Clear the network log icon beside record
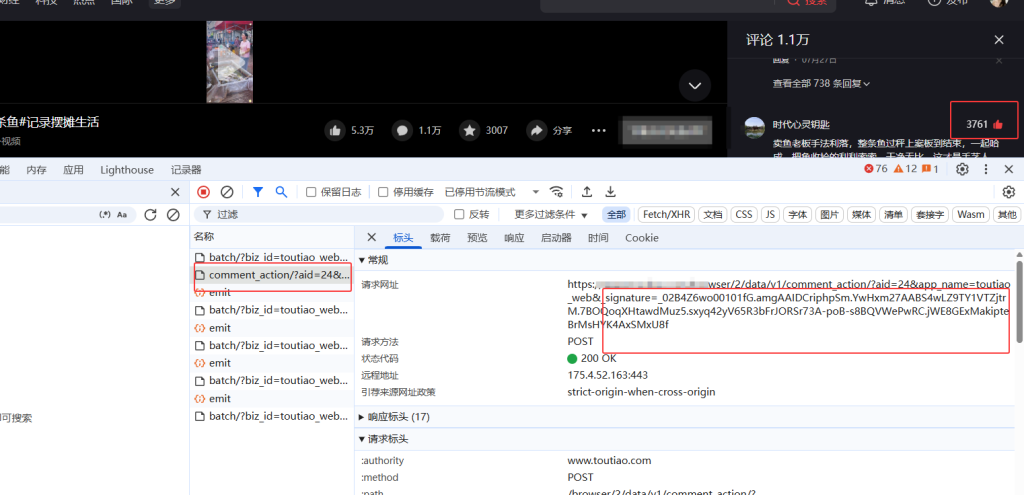Viewport: 1024px width, 495px height. click(227, 192)
